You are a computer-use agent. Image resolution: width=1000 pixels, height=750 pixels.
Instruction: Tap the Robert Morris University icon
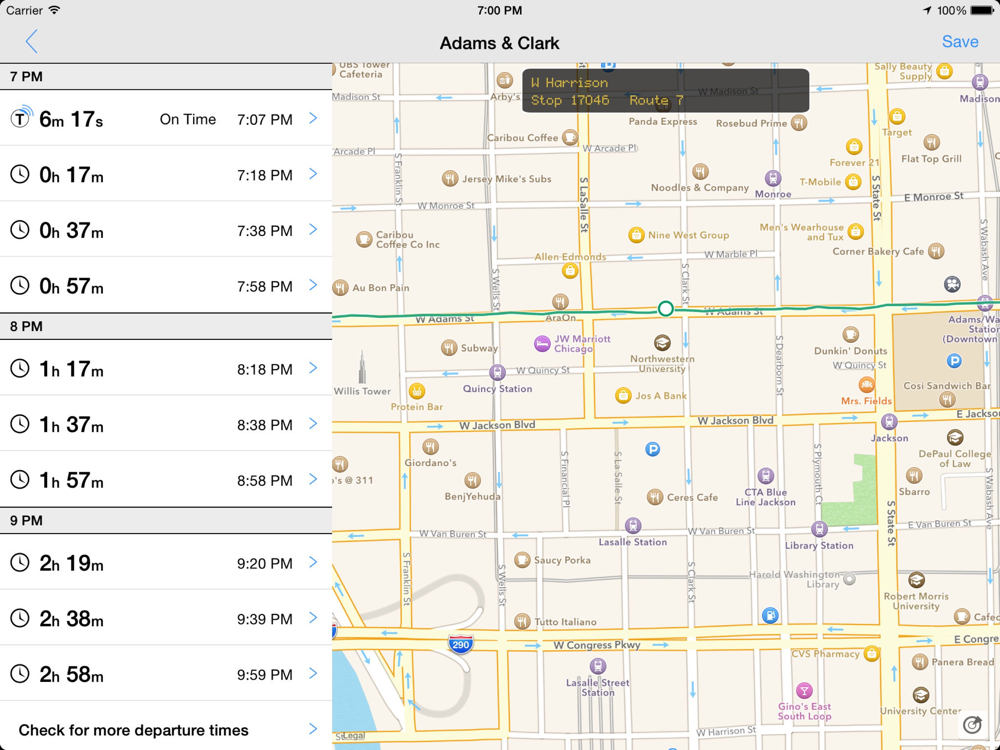coord(916,580)
